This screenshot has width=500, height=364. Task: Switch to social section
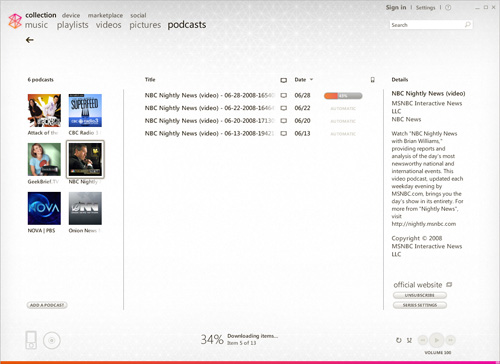coord(138,15)
